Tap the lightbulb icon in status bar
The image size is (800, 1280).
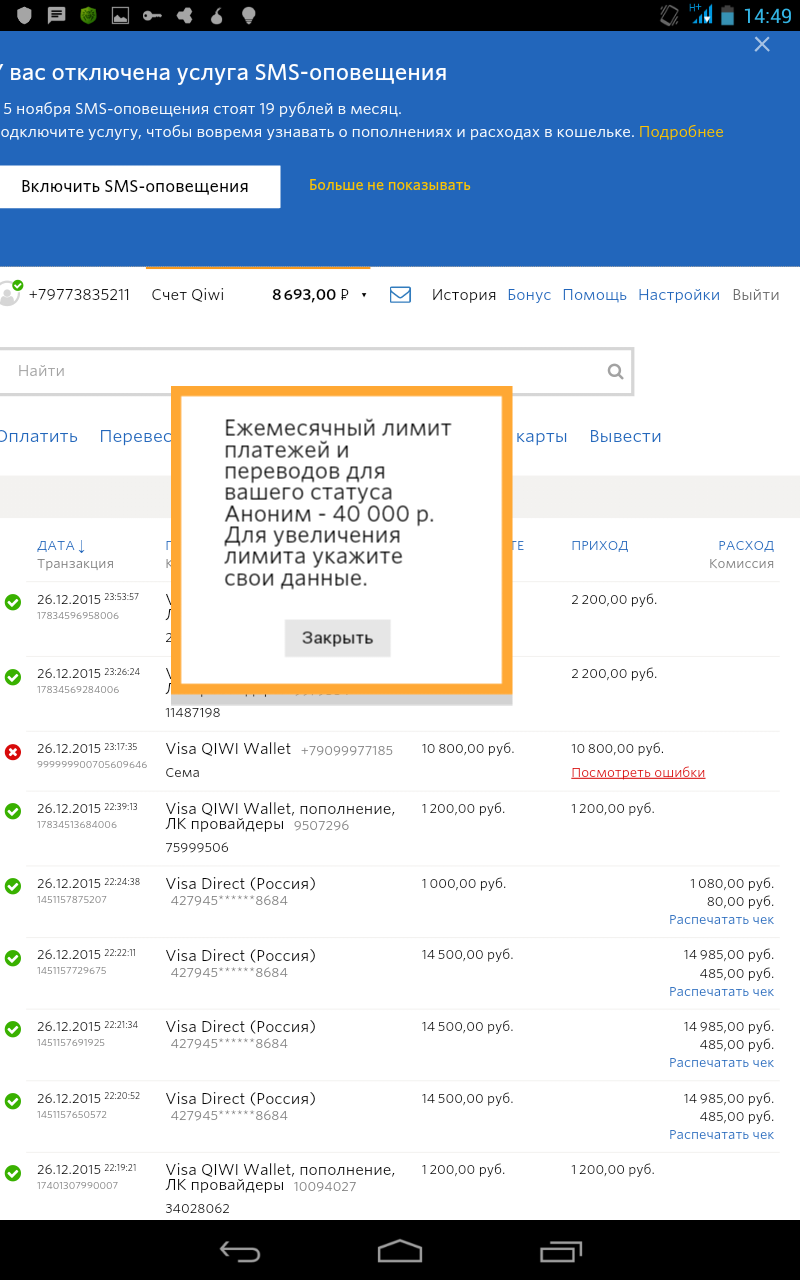248,15
